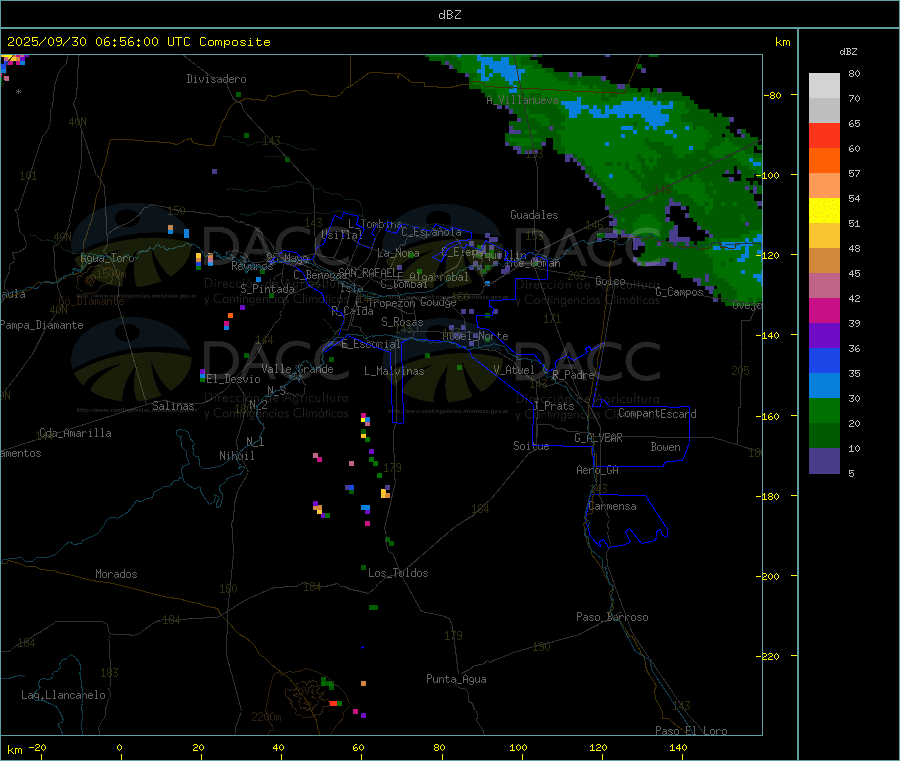Click the S_Rosas map label
900x761 pixels.
tap(402, 322)
